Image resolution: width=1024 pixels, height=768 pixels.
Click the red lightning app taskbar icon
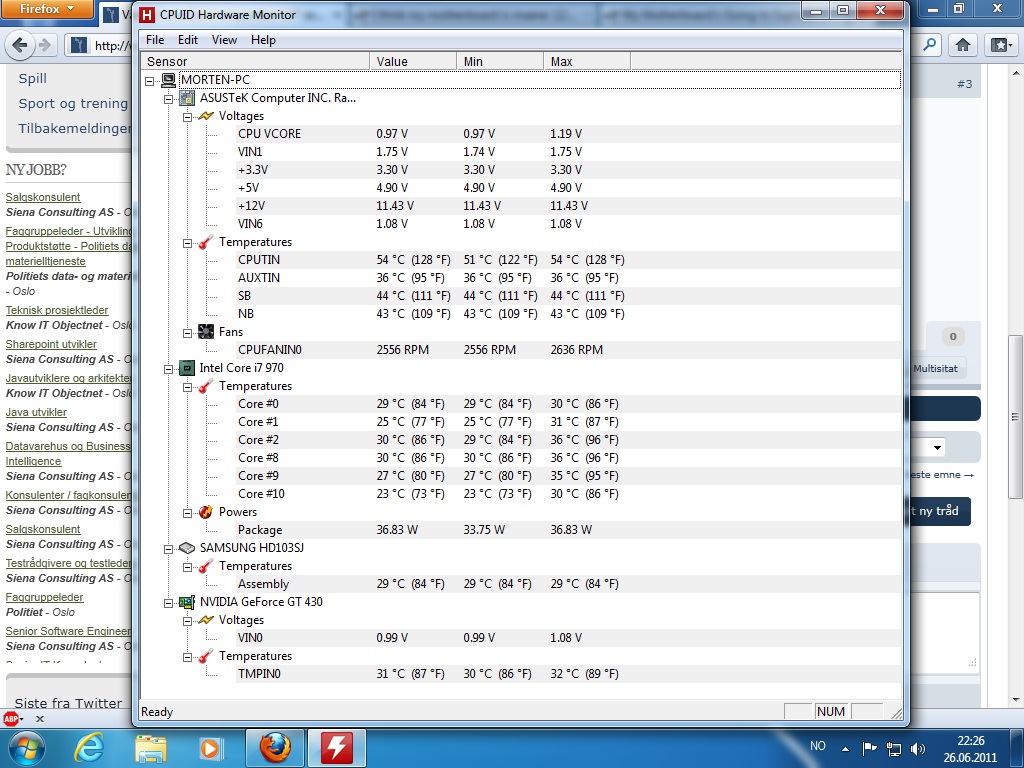tap(336, 748)
